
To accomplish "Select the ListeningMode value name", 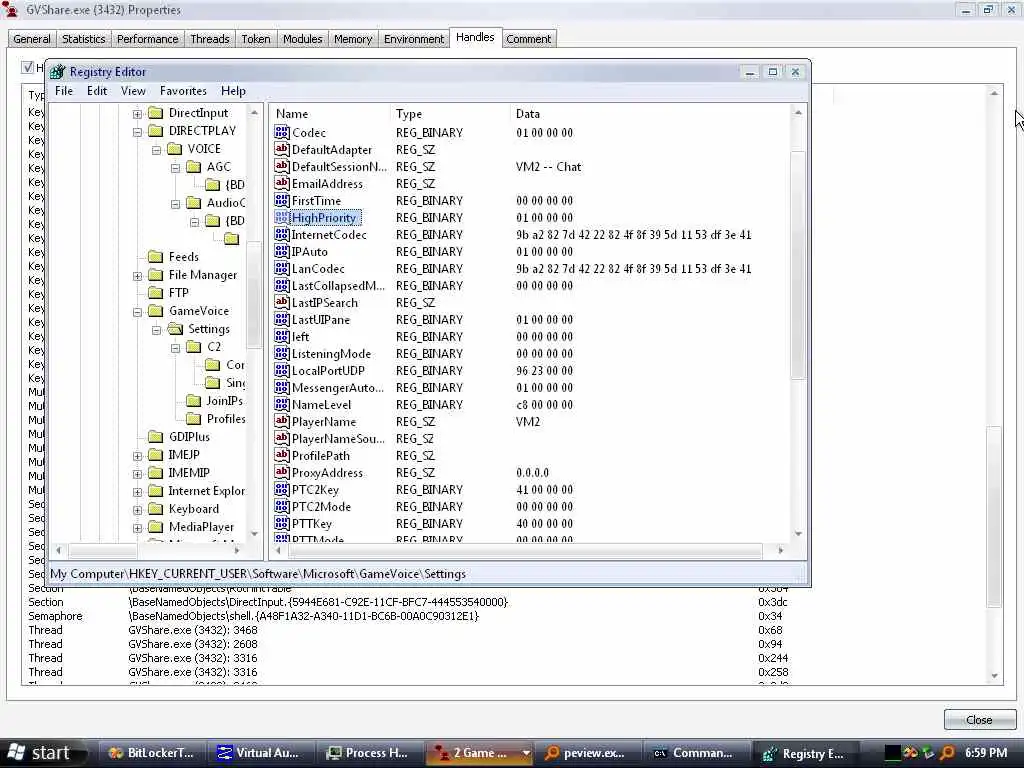I will (x=331, y=353).
